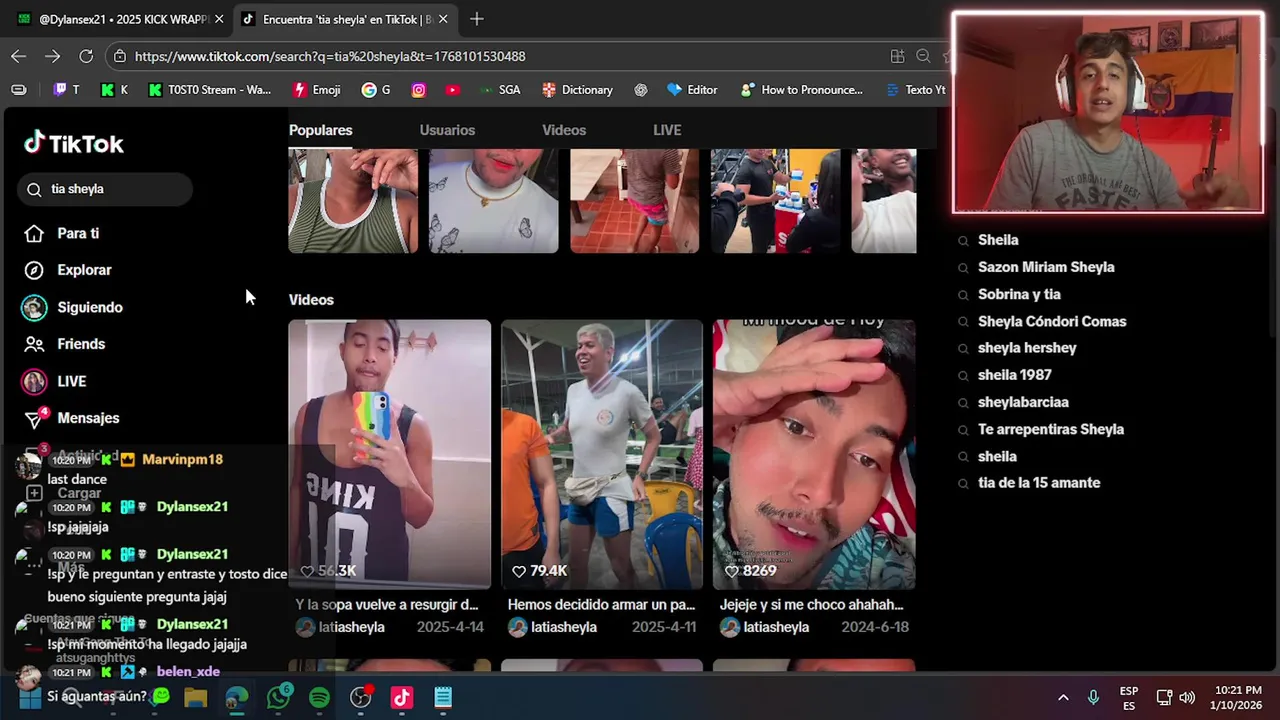Click the 79.4K likes heart
The width and height of the screenshot is (1280, 720).
pos(519,571)
